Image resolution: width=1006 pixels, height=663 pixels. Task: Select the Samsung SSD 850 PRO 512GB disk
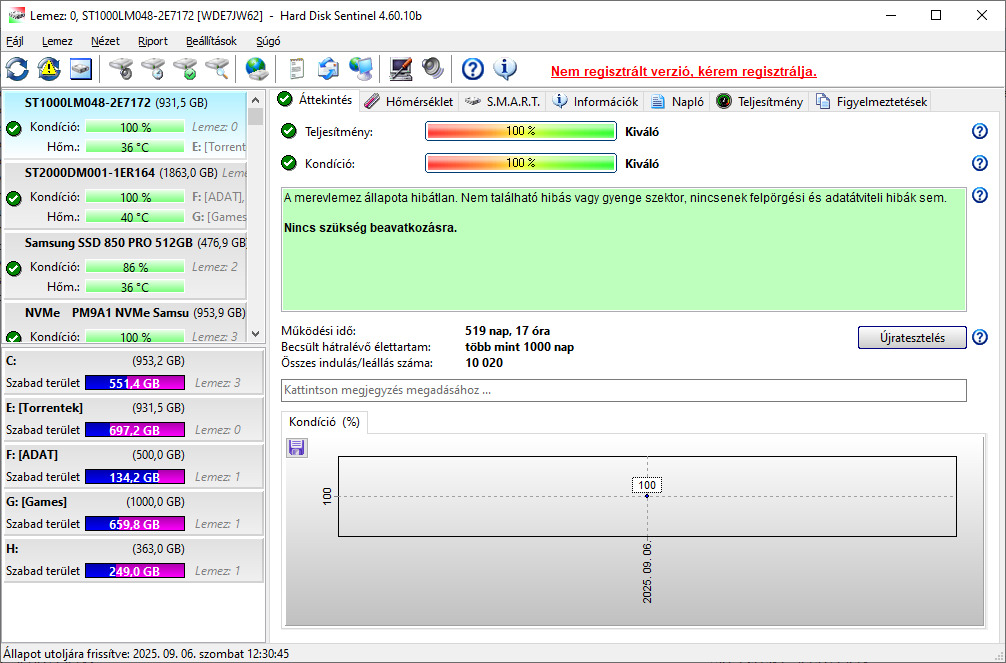[x=125, y=266]
